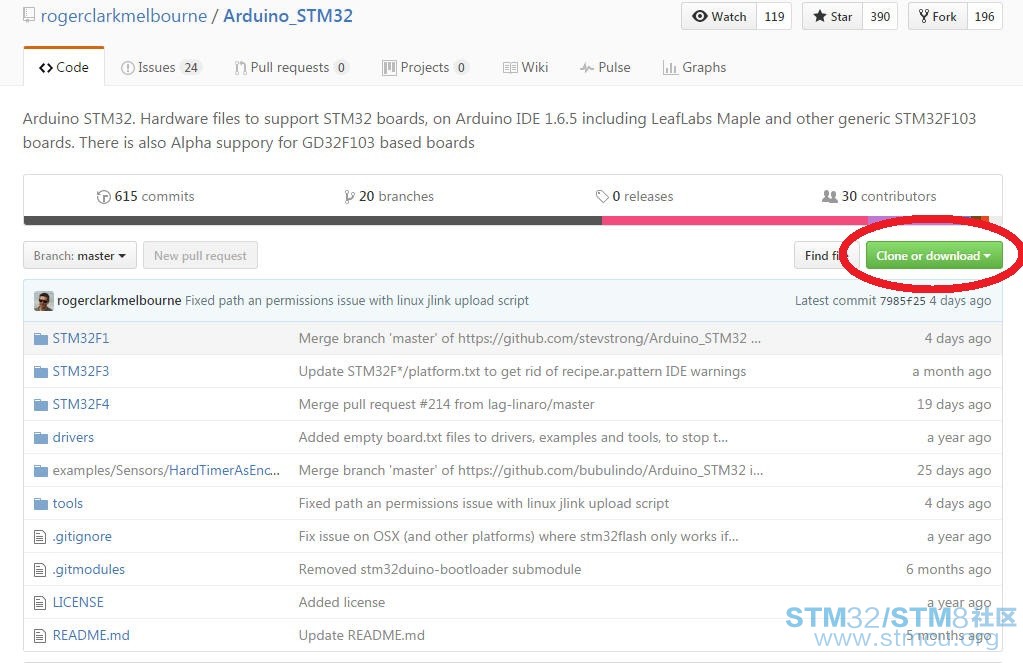Click the dark gray language bar segment
Viewport: 1023px width, 663px height.
coord(313,221)
